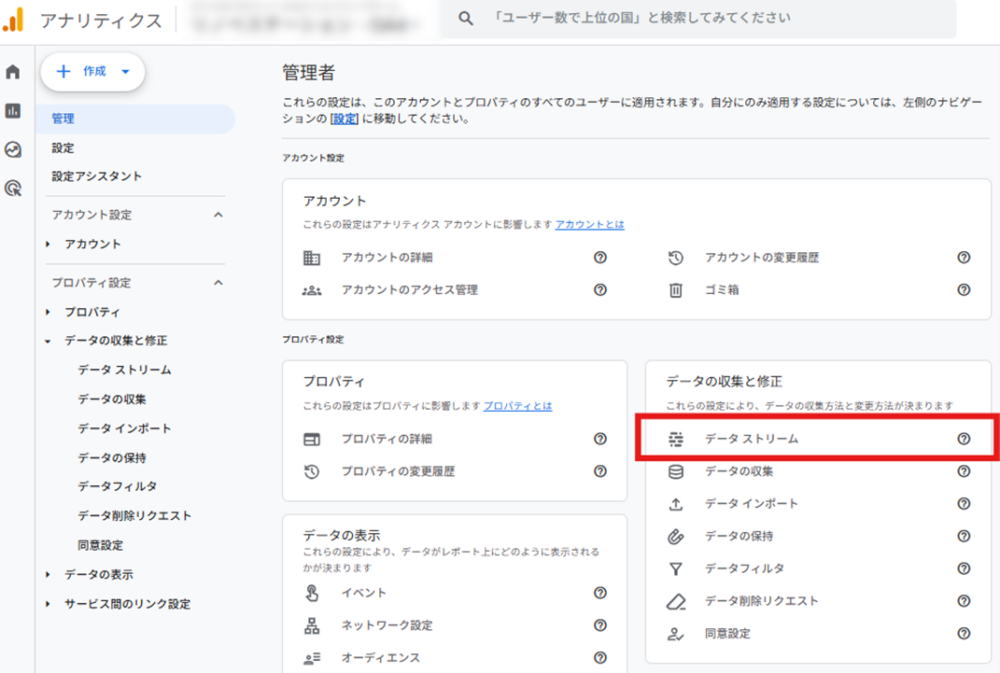Select 設定アシスタント in the sidebar

[x=97, y=176]
